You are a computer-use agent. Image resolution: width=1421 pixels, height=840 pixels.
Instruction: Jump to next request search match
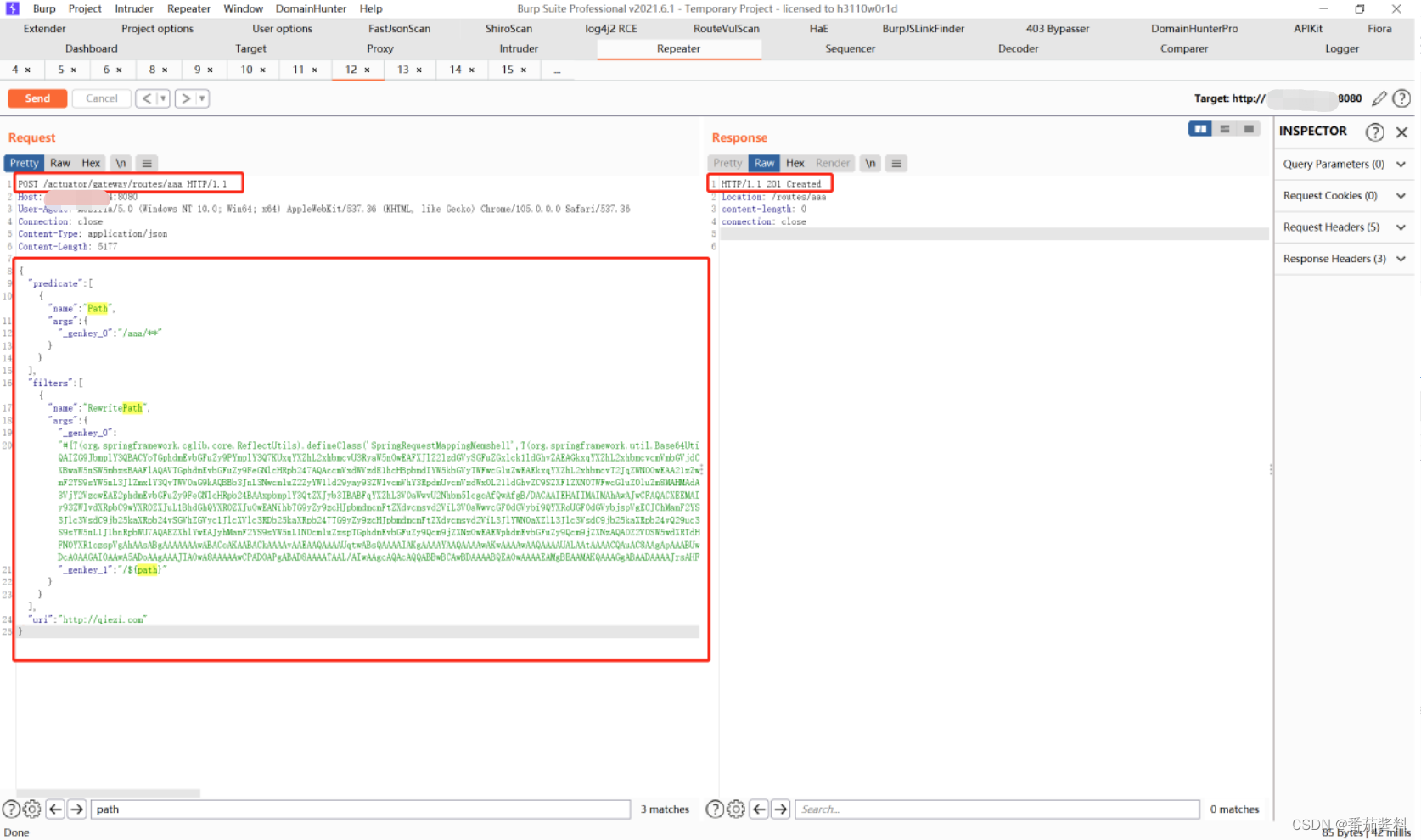pos(76,809)
